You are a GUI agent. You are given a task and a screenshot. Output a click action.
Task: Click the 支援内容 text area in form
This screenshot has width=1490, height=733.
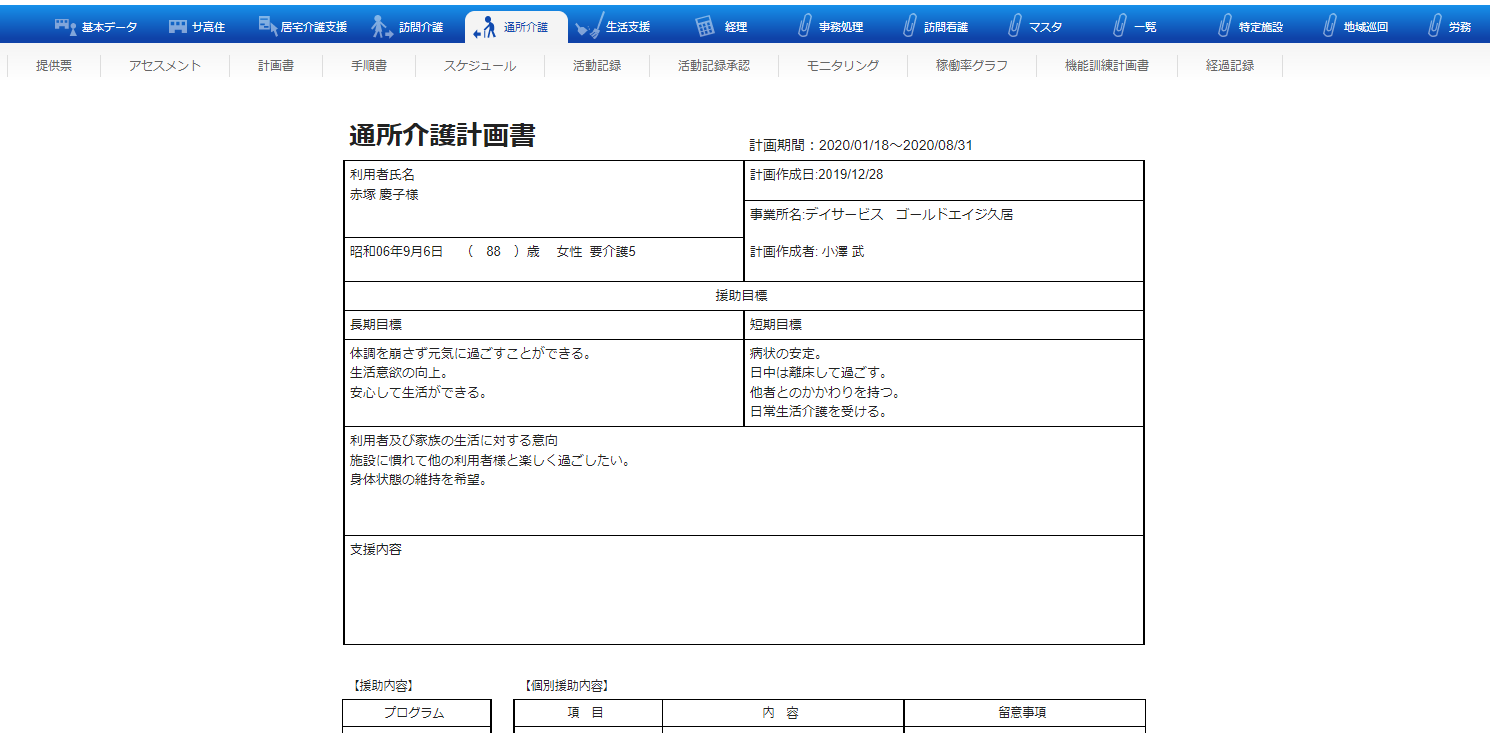tap(743, 598)
